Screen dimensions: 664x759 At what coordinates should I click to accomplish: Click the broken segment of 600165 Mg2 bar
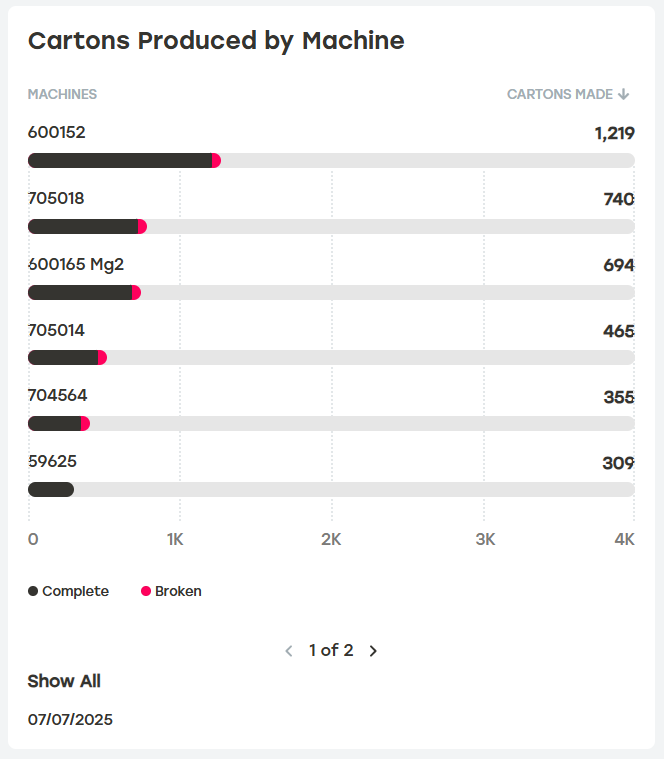pos(136,293)
